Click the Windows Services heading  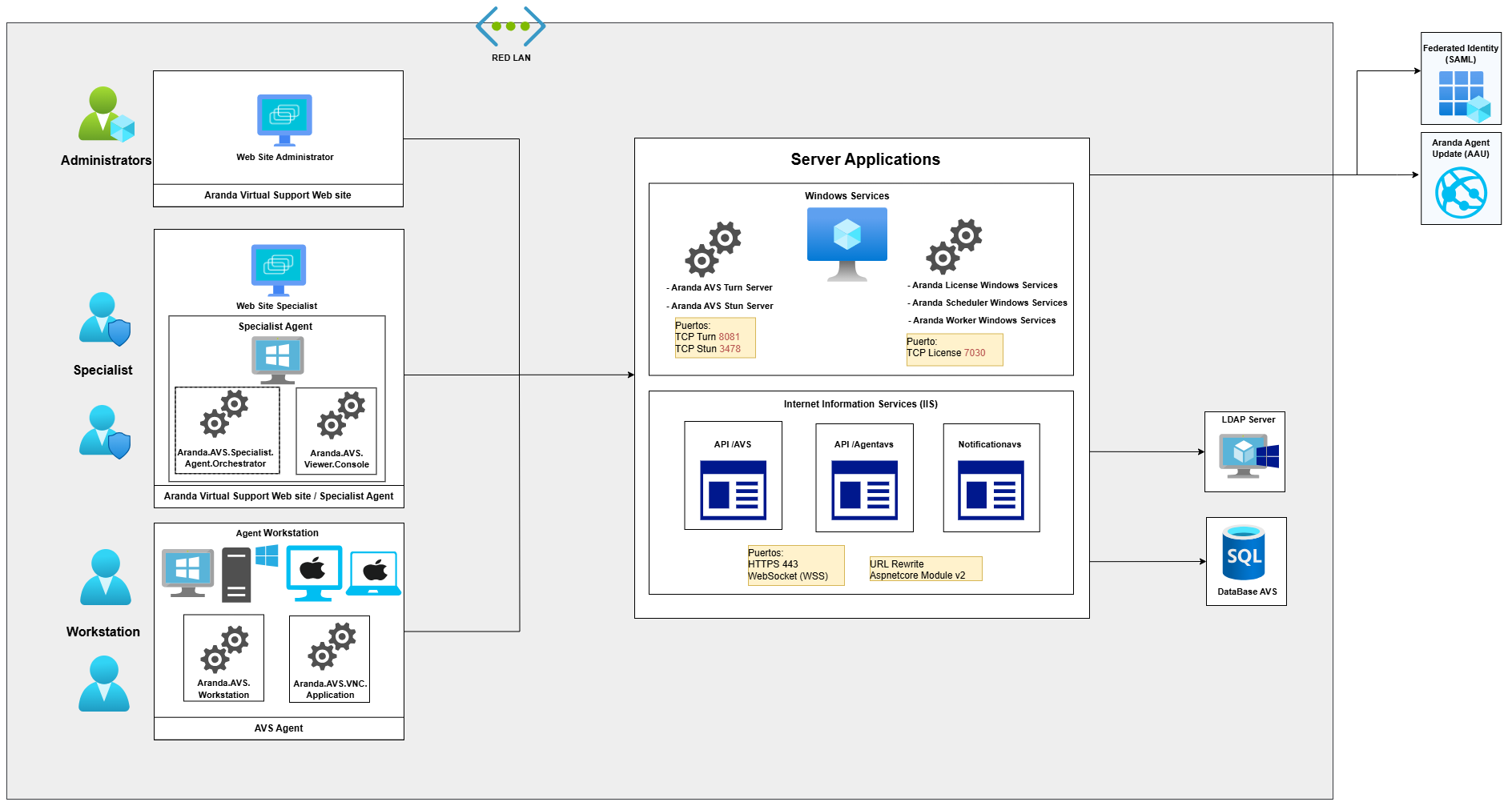[847, 196]
